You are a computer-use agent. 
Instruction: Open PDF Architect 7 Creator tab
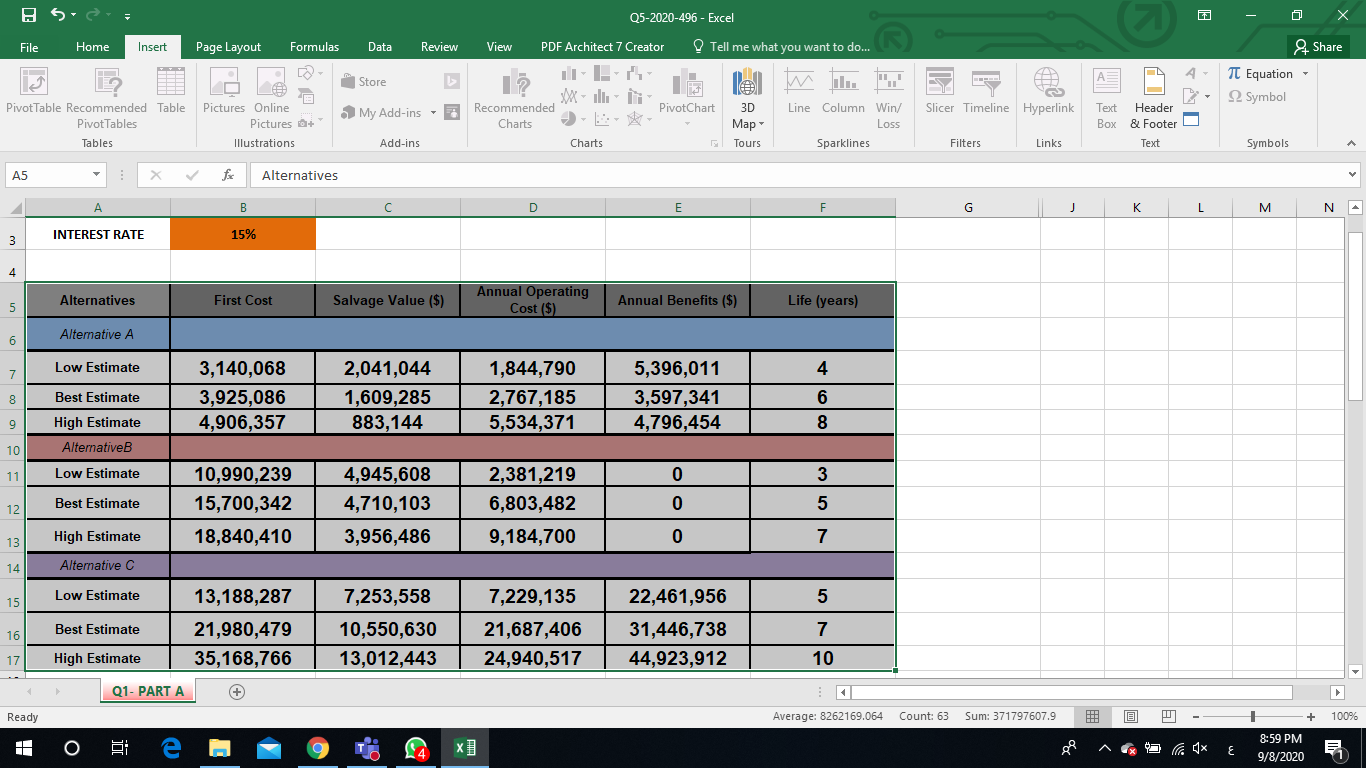[x=602, y=47]
